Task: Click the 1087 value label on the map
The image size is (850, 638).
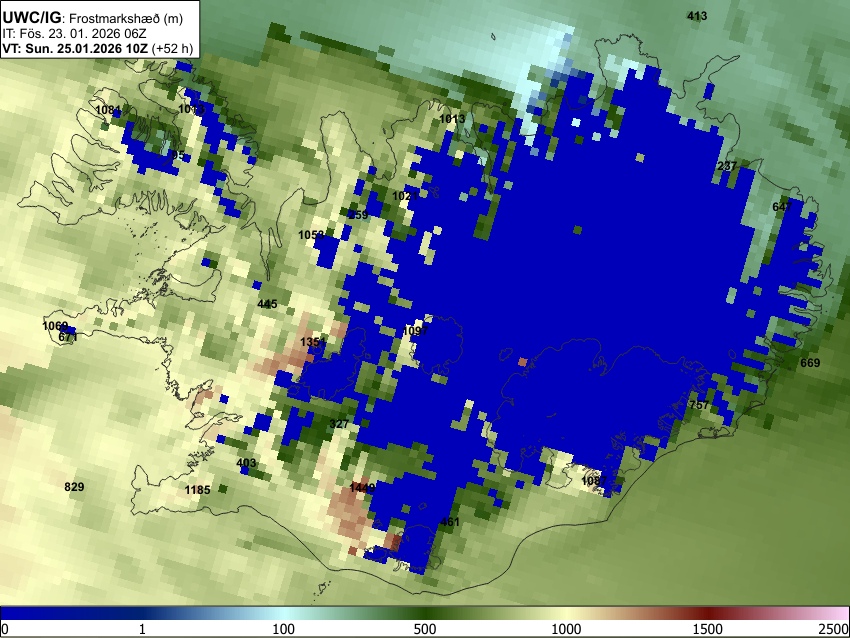Action: [x=594, y=481]
